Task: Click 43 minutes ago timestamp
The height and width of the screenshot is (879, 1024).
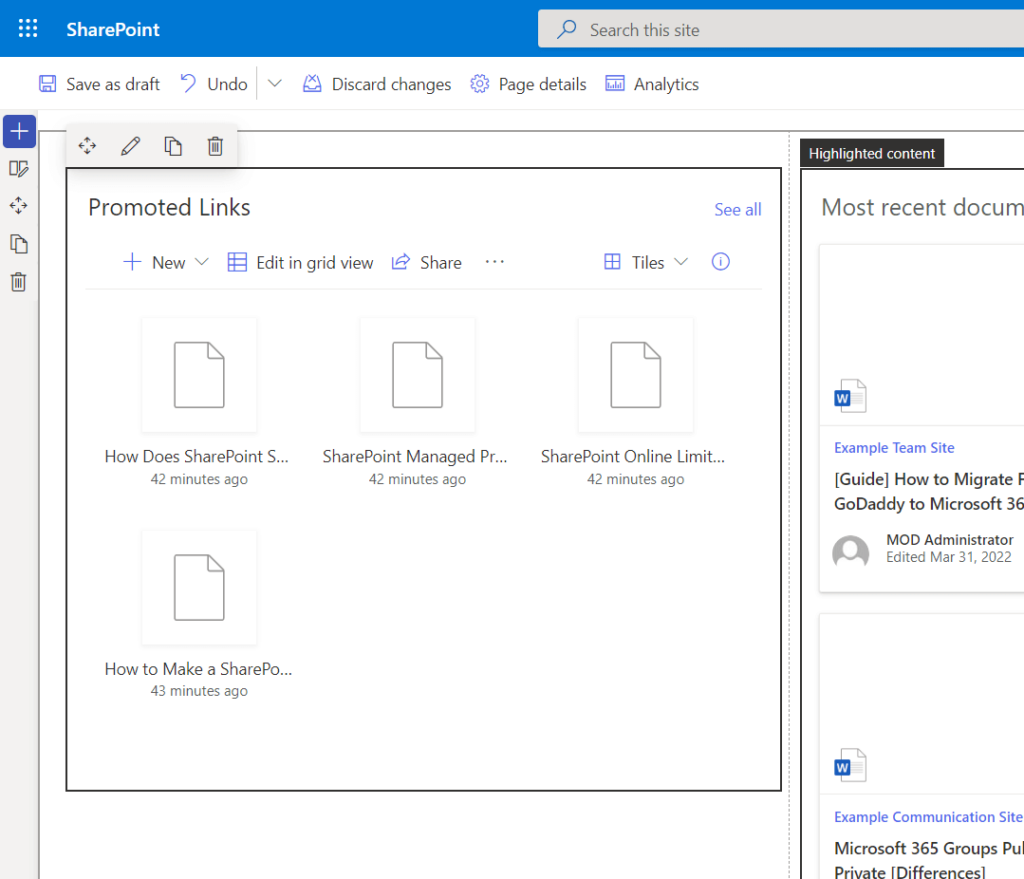Action: pos(199,691)
